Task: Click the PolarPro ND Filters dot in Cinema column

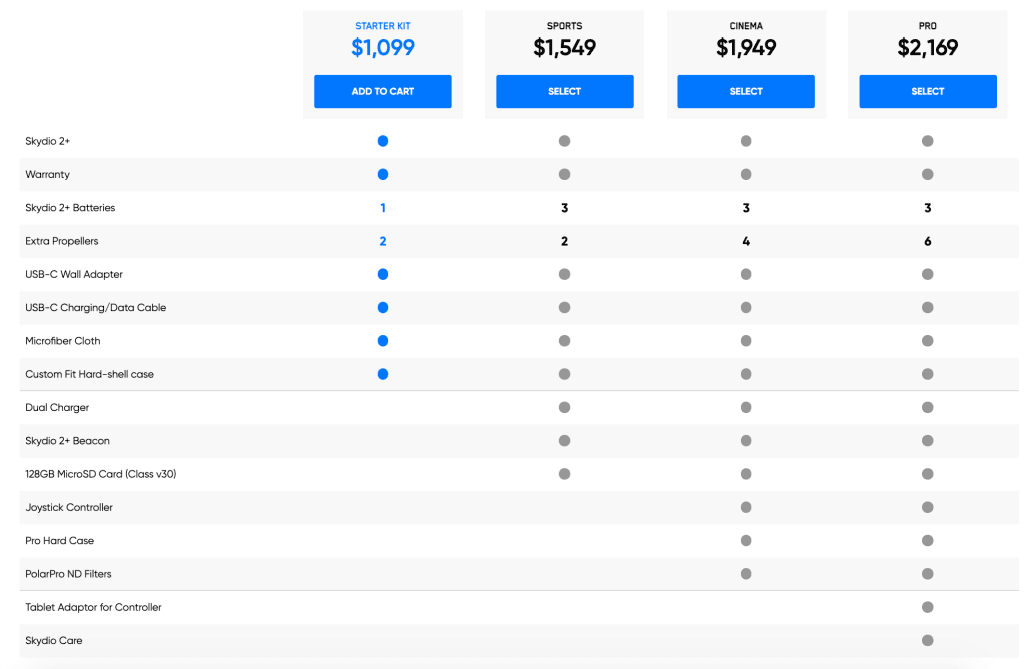Action: coord(746,573)
